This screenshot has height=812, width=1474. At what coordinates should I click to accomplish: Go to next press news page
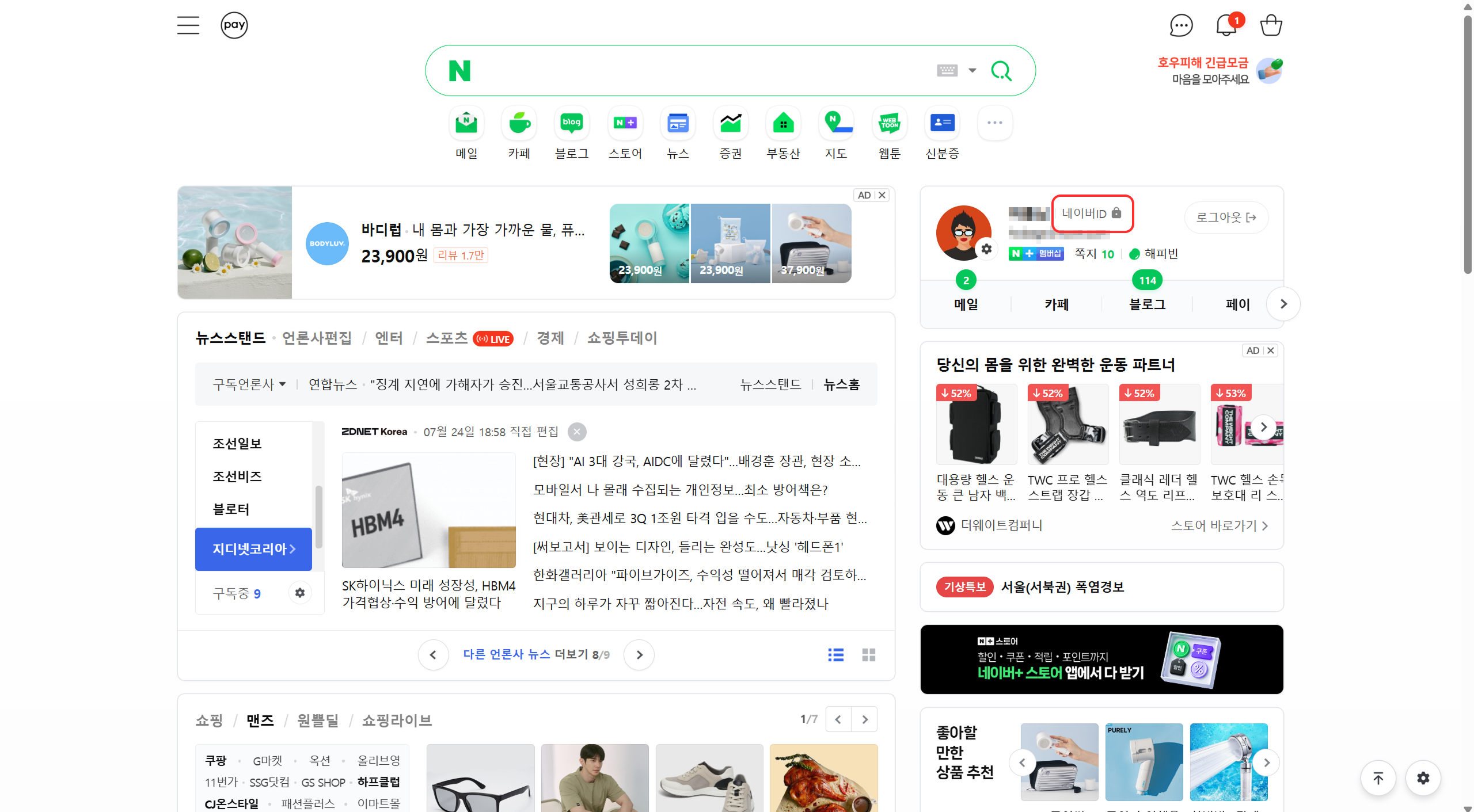pyautogui.click(x=639, y=655)
